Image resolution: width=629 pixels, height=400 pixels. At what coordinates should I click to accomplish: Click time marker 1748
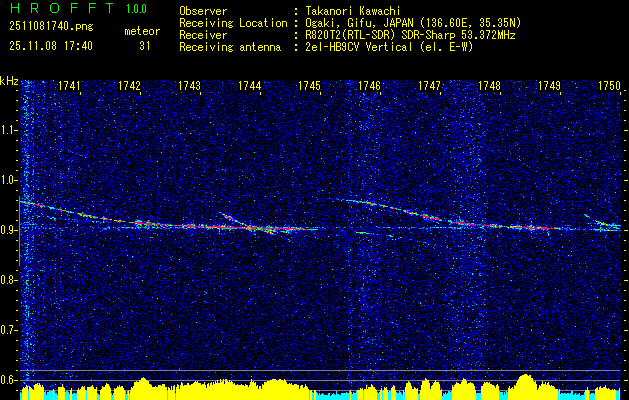click(489, 86)
